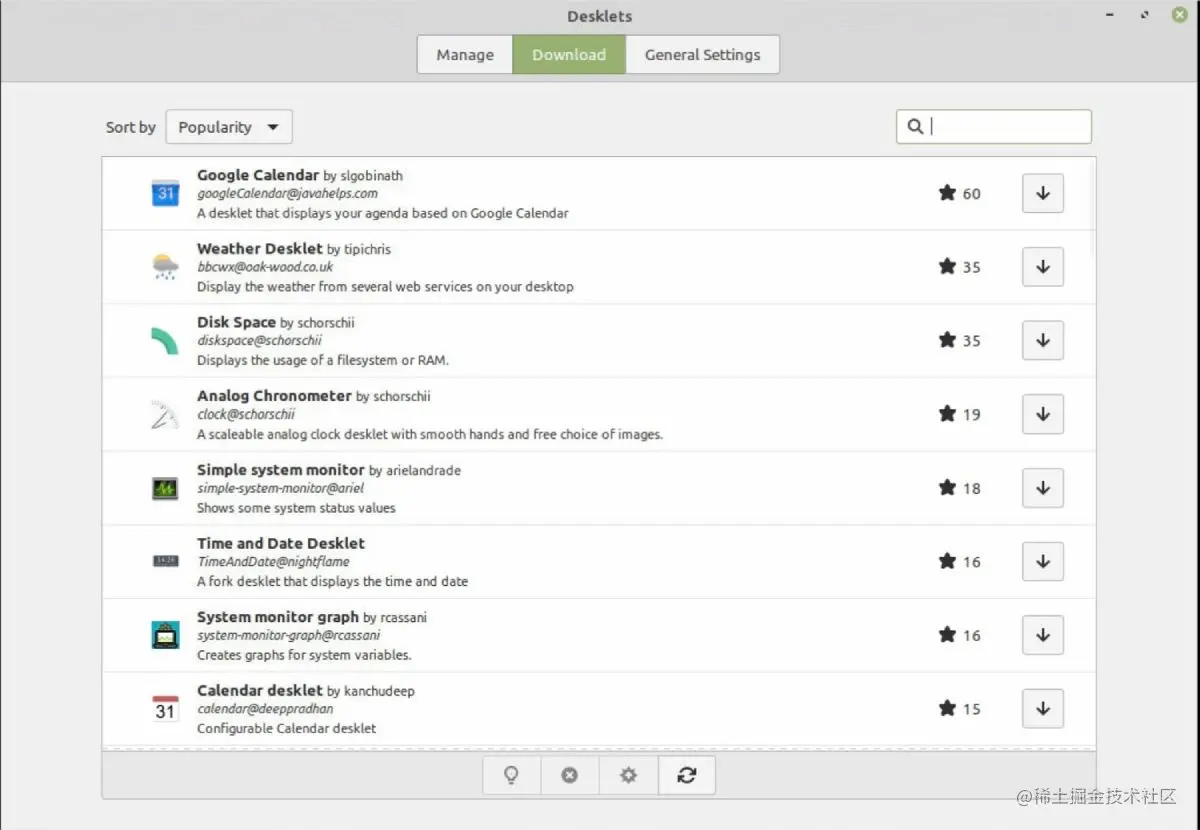Screen dimensions: 1200x830
Task: Download the Time and Date Desklet
Action: point(1043,562)
